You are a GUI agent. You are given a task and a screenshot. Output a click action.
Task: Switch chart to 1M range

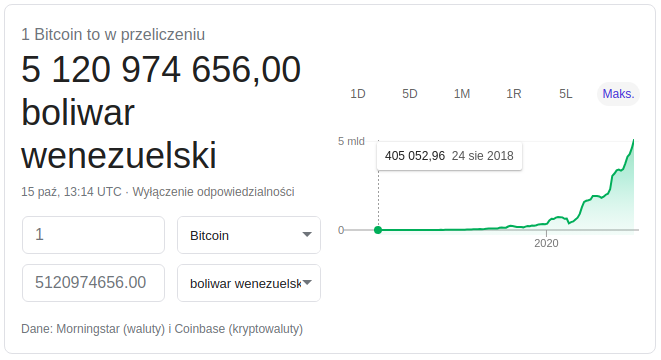(462, 94)
